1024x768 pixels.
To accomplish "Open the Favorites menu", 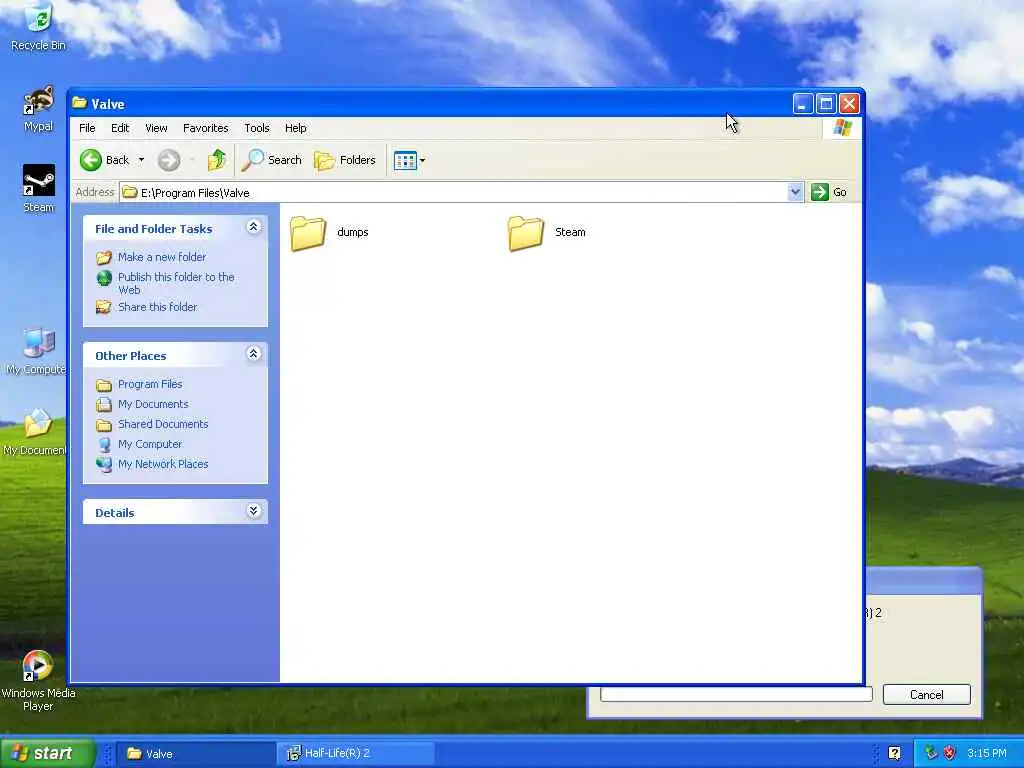I will pyautogui.click(x=206, y=128).
